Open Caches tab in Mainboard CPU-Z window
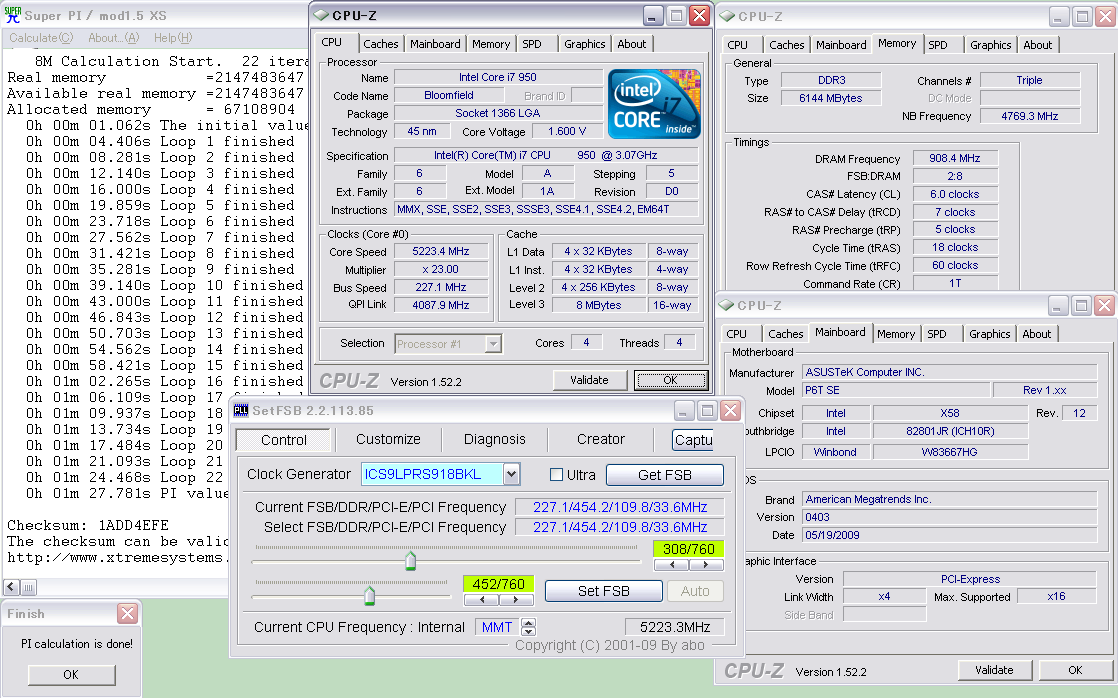 point(786,334)
